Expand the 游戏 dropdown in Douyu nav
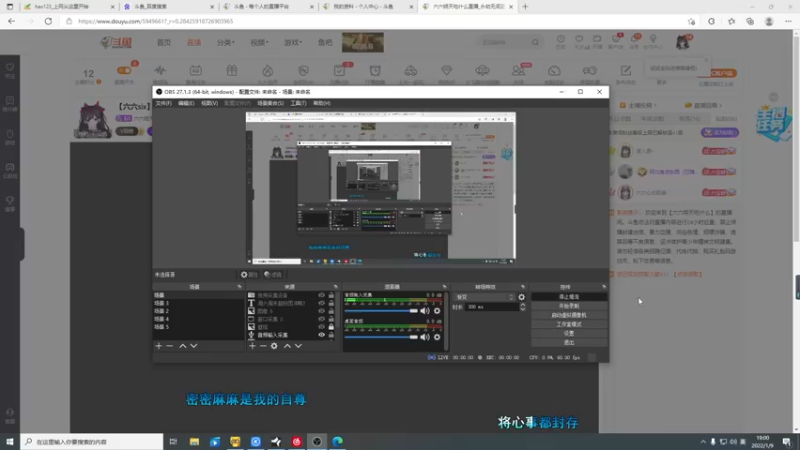This screenshot has height=450, width=800. pos(293,42)
